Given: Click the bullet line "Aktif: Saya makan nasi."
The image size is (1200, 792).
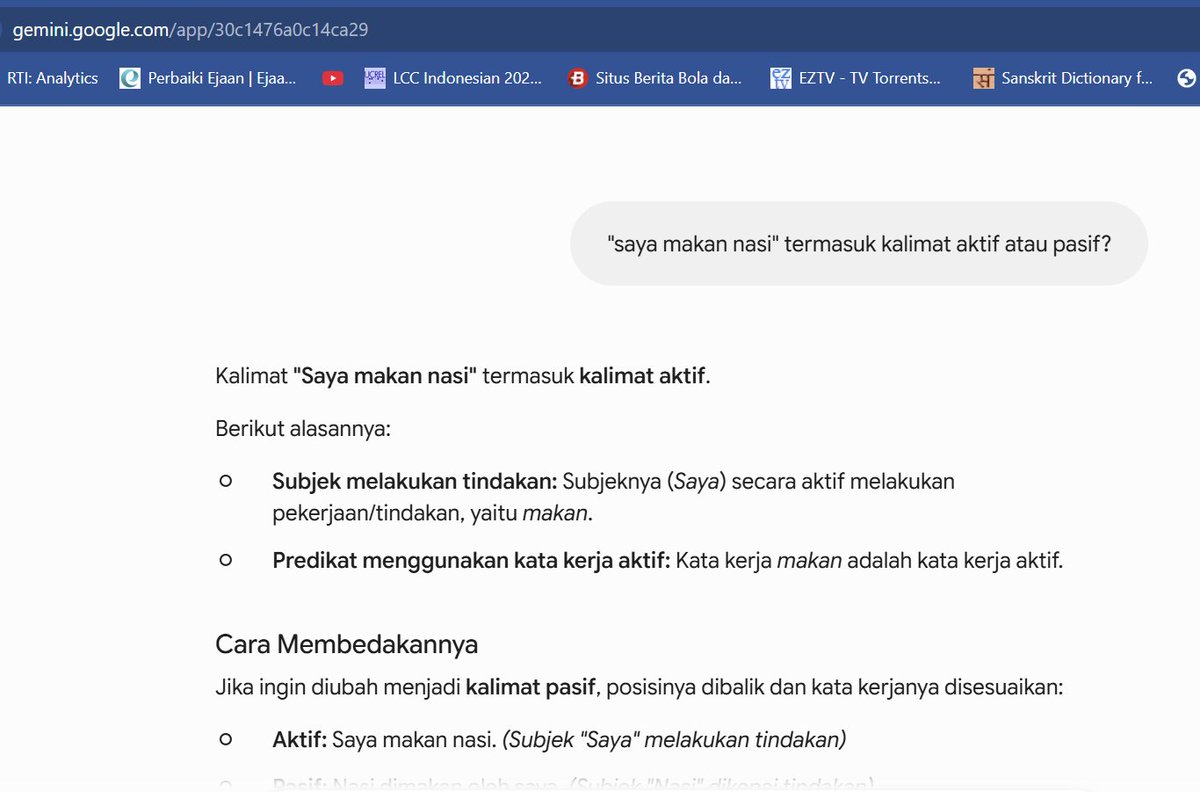Looking at the screenshot, I should pyautogui.click(x=559, y=740).
